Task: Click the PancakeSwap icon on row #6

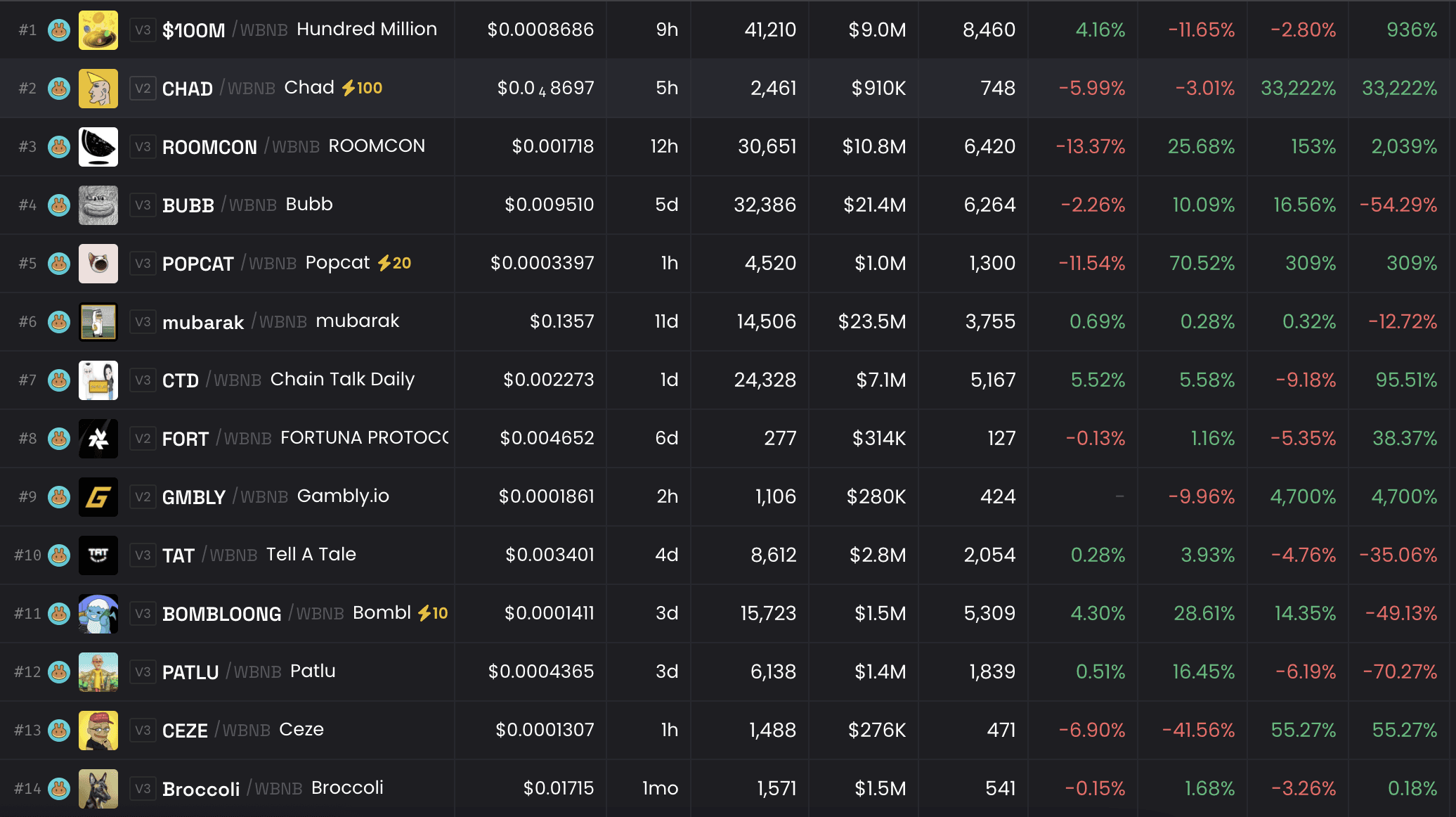Action: [x=59, y=322]
